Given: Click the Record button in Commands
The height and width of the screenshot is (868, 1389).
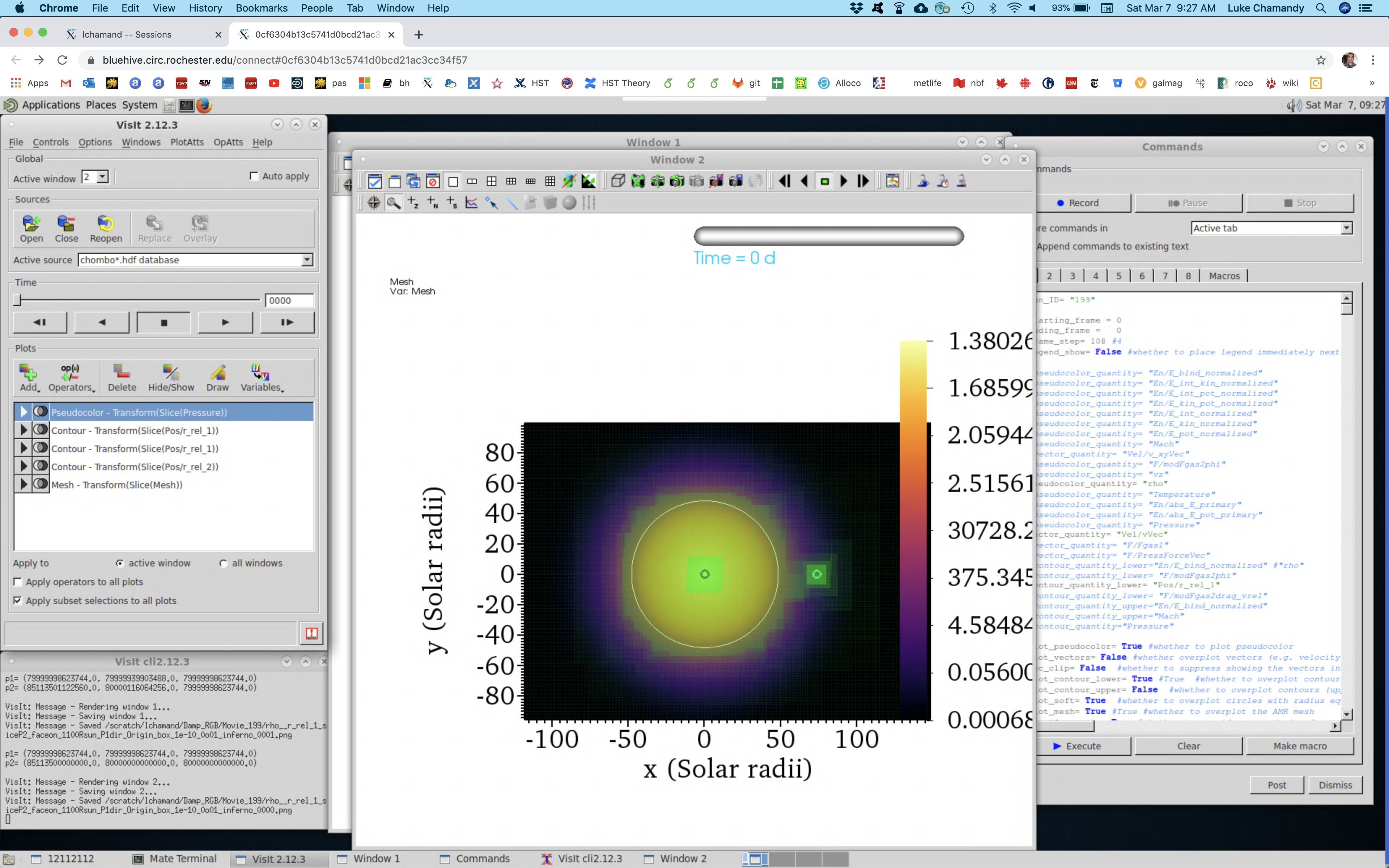Looking at the screenshot, I should click(x=1077, y=203).
